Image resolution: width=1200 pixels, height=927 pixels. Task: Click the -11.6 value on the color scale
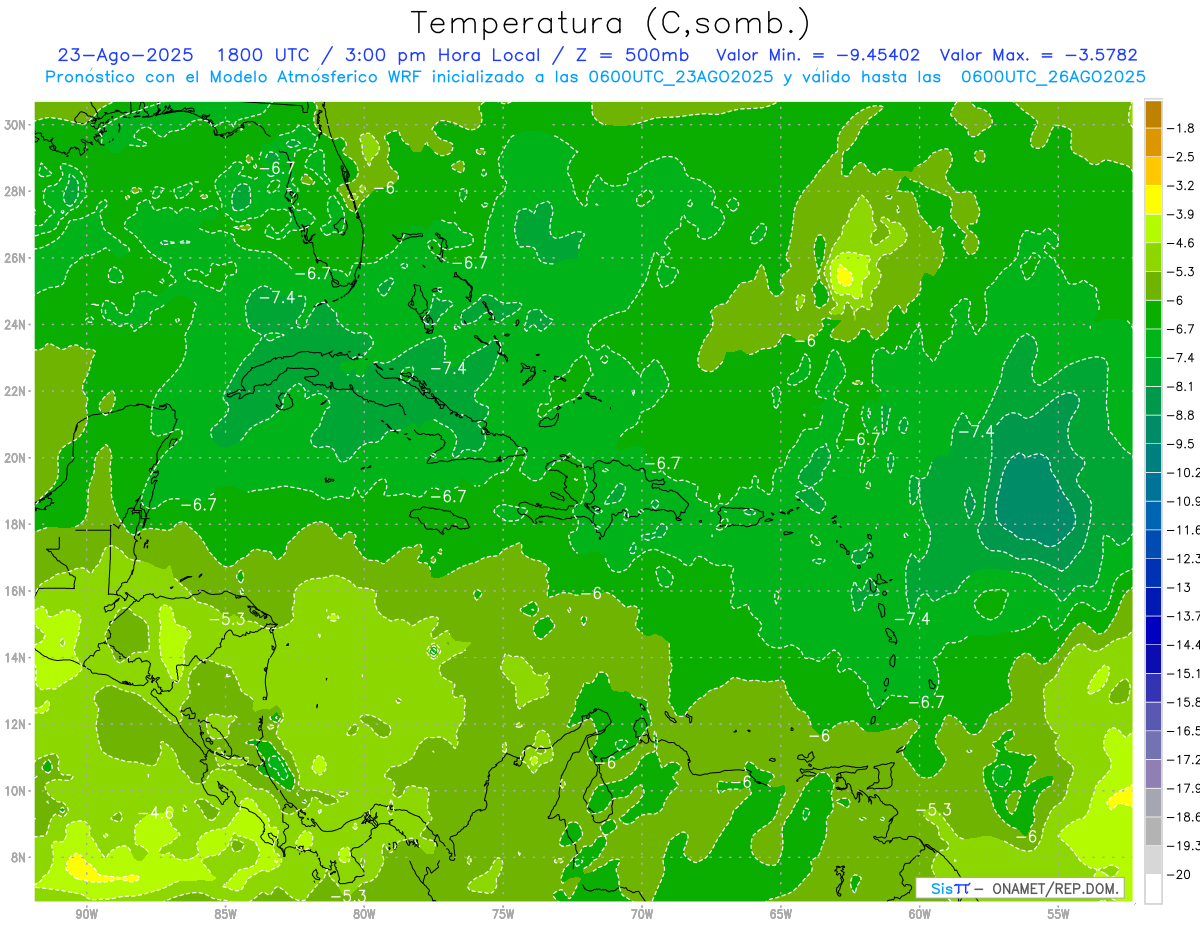(x=1184, y=530)
